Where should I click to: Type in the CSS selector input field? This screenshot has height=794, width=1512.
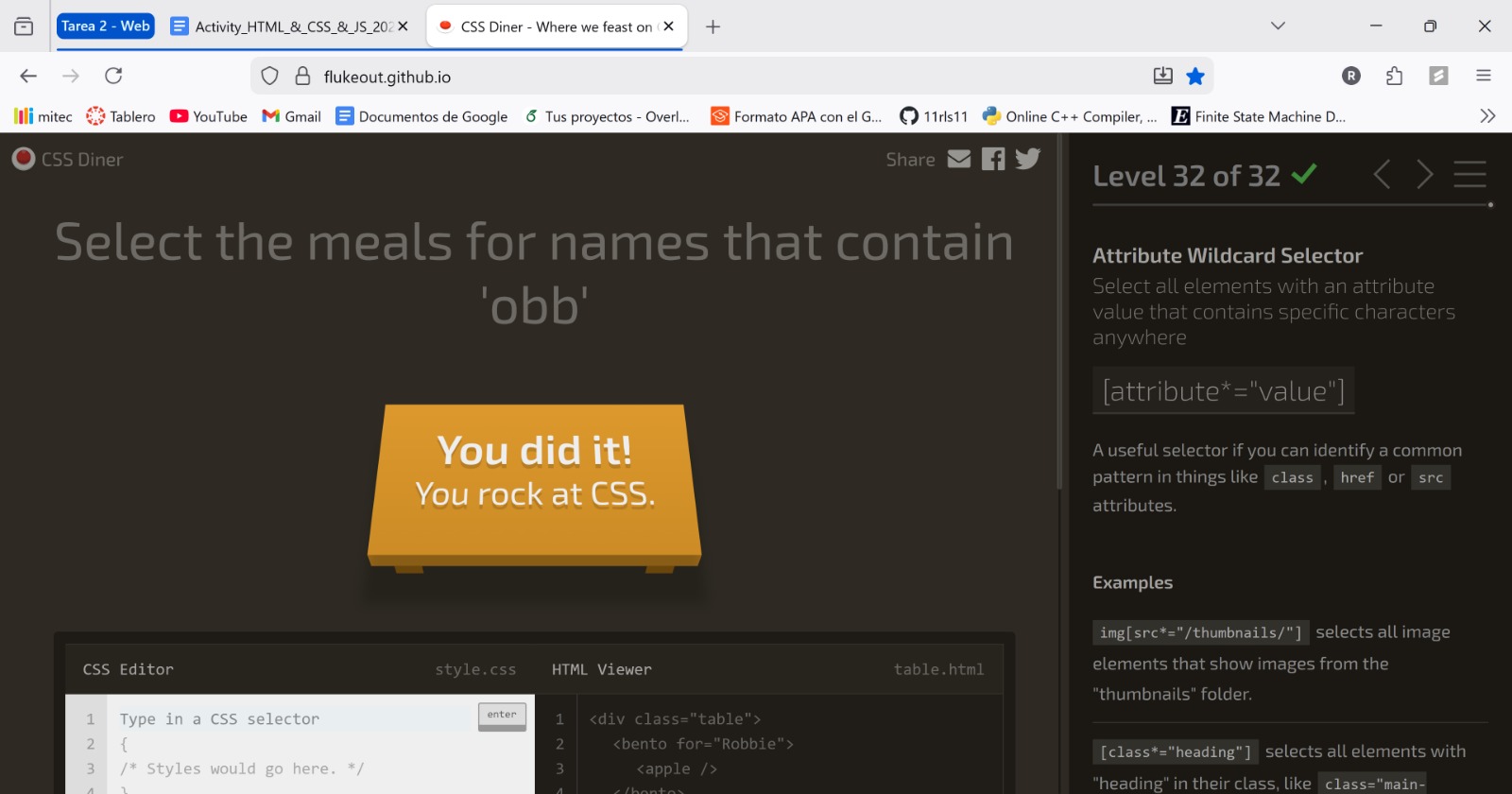pyautogui.click(x=293, y=719)
